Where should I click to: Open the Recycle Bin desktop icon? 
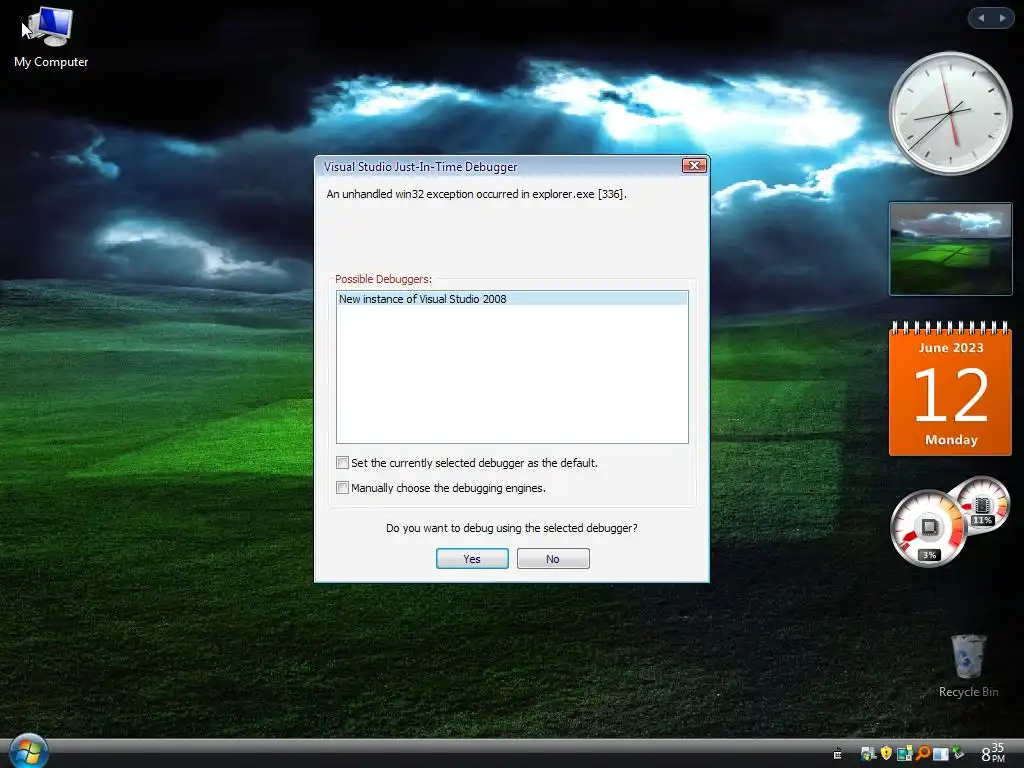tap(968, 666)
